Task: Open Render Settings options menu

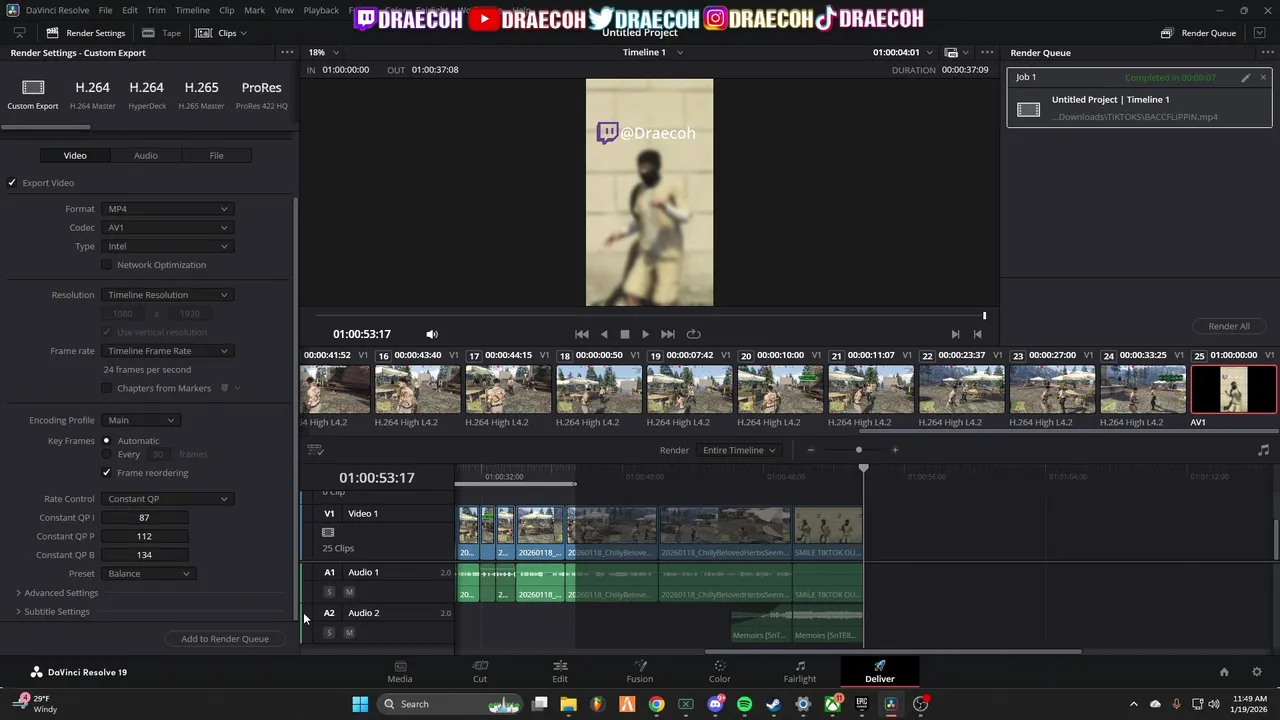Action: coord(287,52)
